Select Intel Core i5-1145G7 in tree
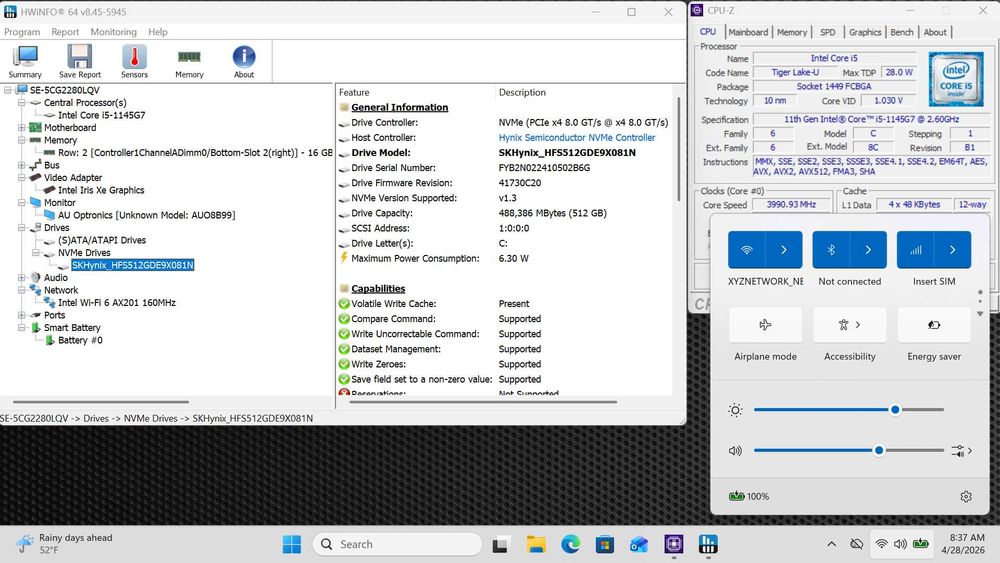Screen dimensions: 1000x563 pos(101,115)
